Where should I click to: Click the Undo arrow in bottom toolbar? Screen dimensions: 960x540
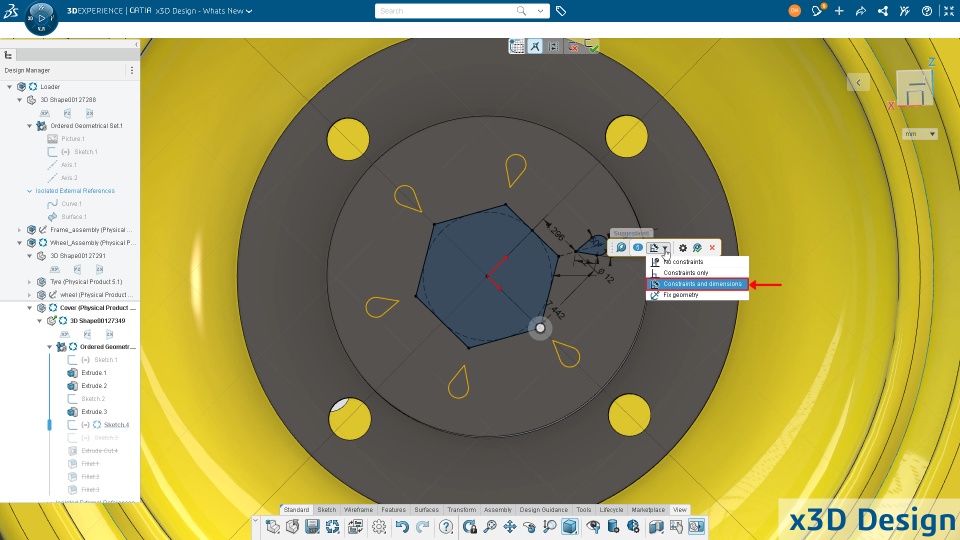pos(402,527)
